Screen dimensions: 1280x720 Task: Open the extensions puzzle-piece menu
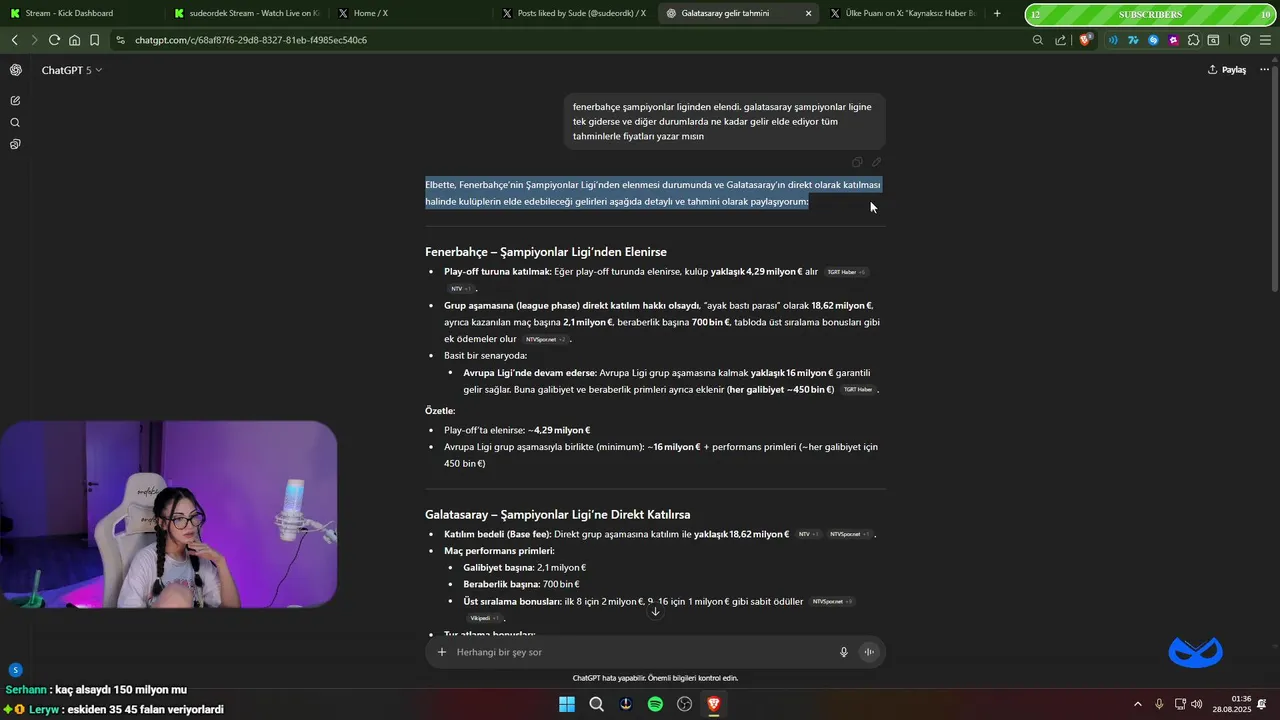click(x=1193, y=40)
